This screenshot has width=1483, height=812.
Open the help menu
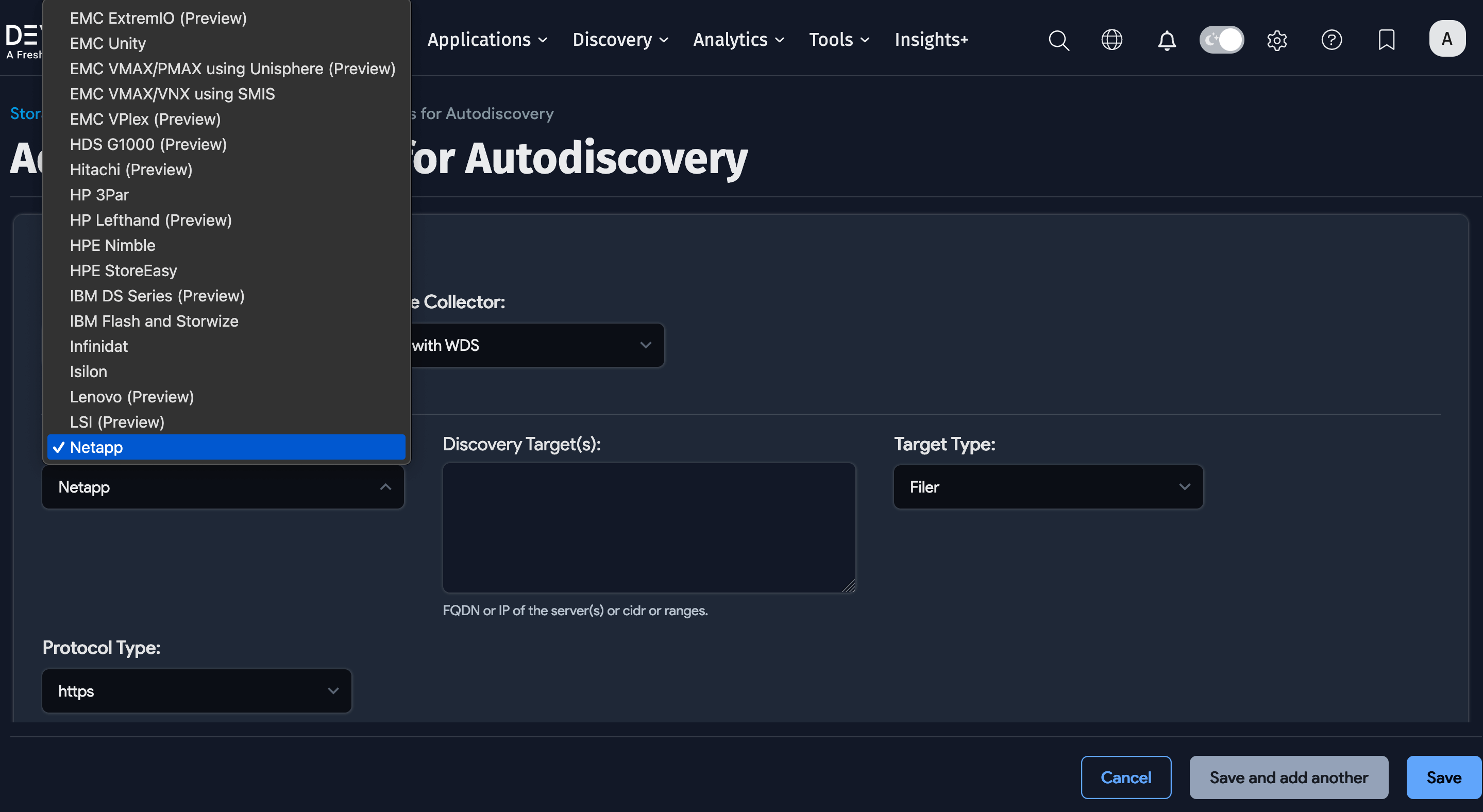1332,40
